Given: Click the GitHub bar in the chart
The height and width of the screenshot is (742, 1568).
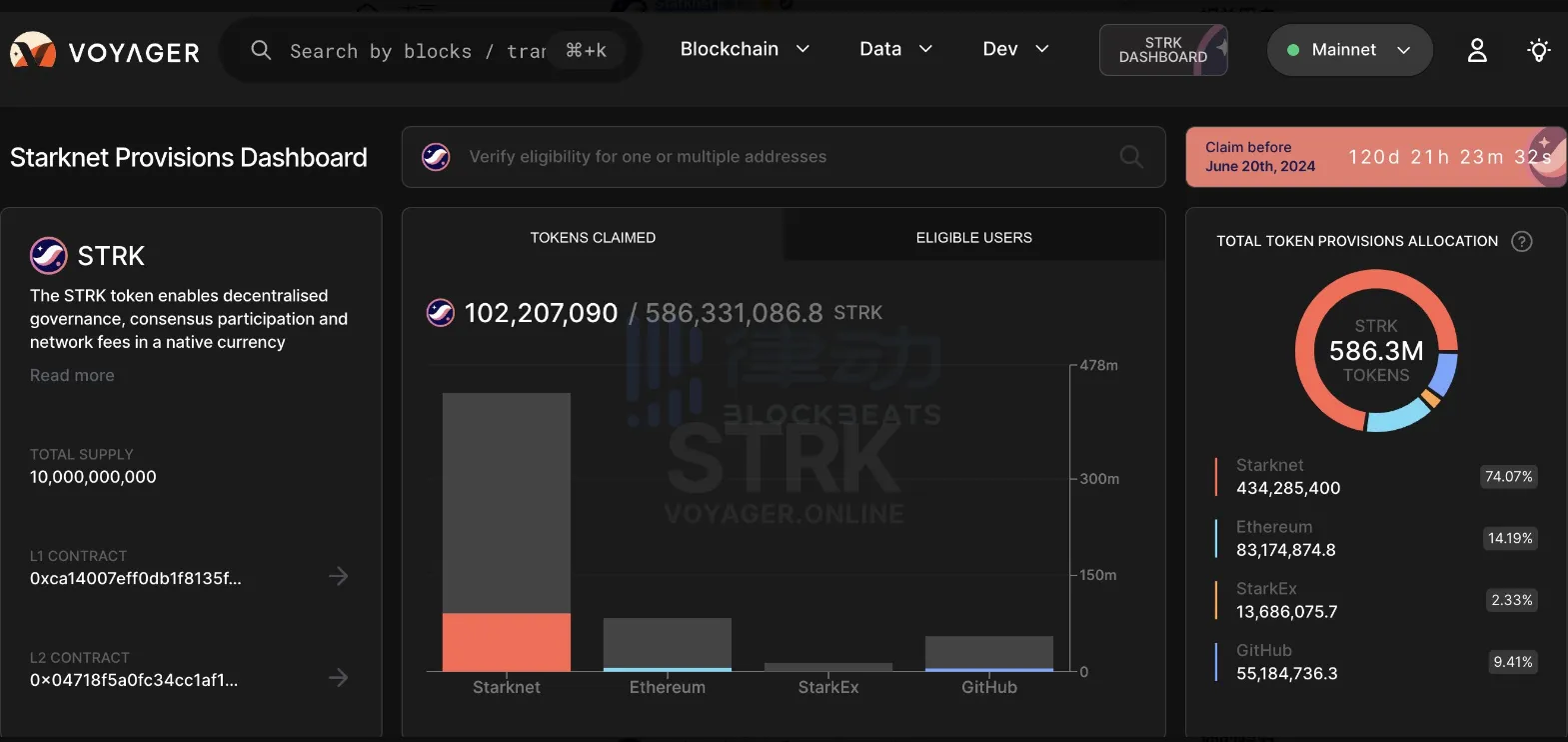Looking at the screenshot, I should (x=989, y=653).
